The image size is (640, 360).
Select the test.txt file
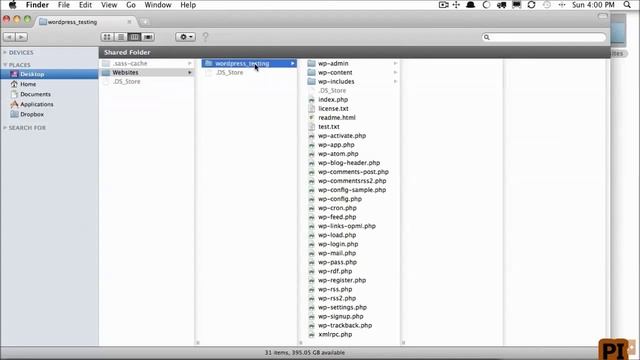(329, 127)
